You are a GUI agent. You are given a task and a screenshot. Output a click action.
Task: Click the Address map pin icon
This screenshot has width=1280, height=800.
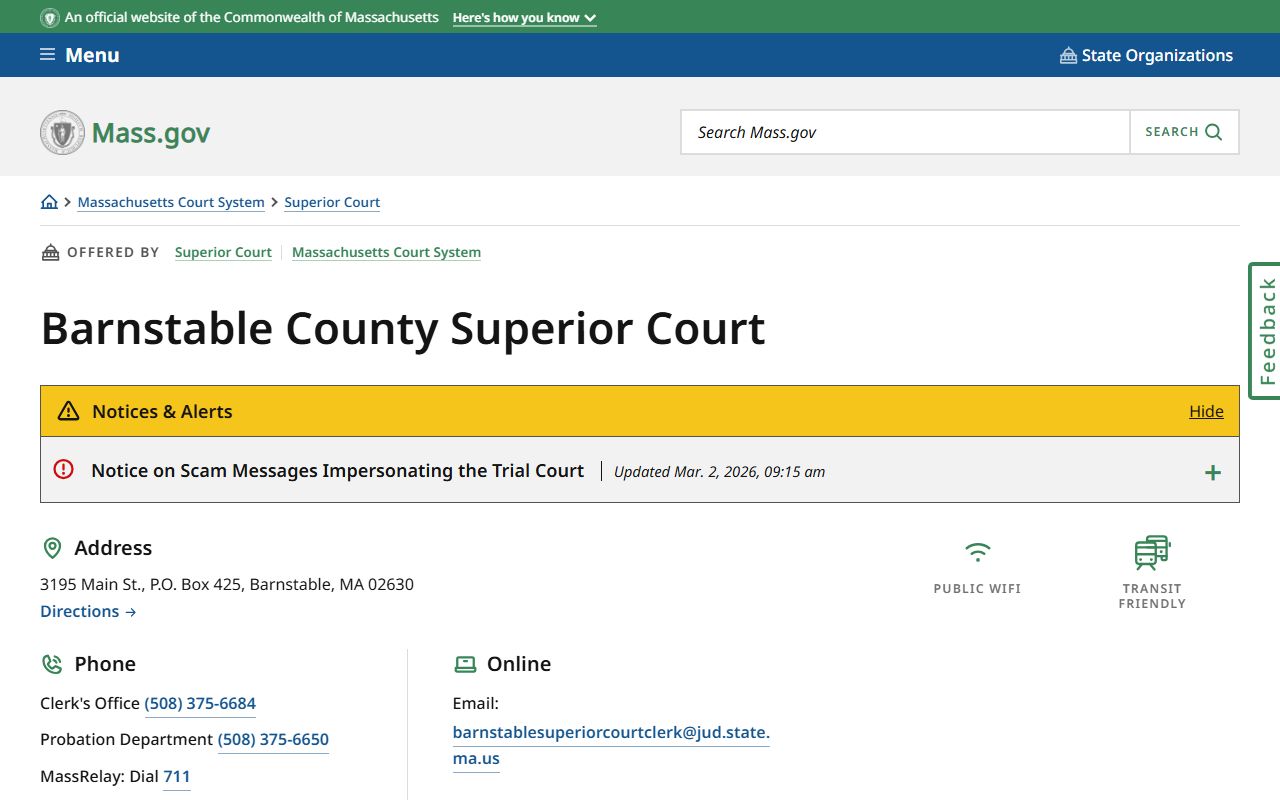coord(52,548)
